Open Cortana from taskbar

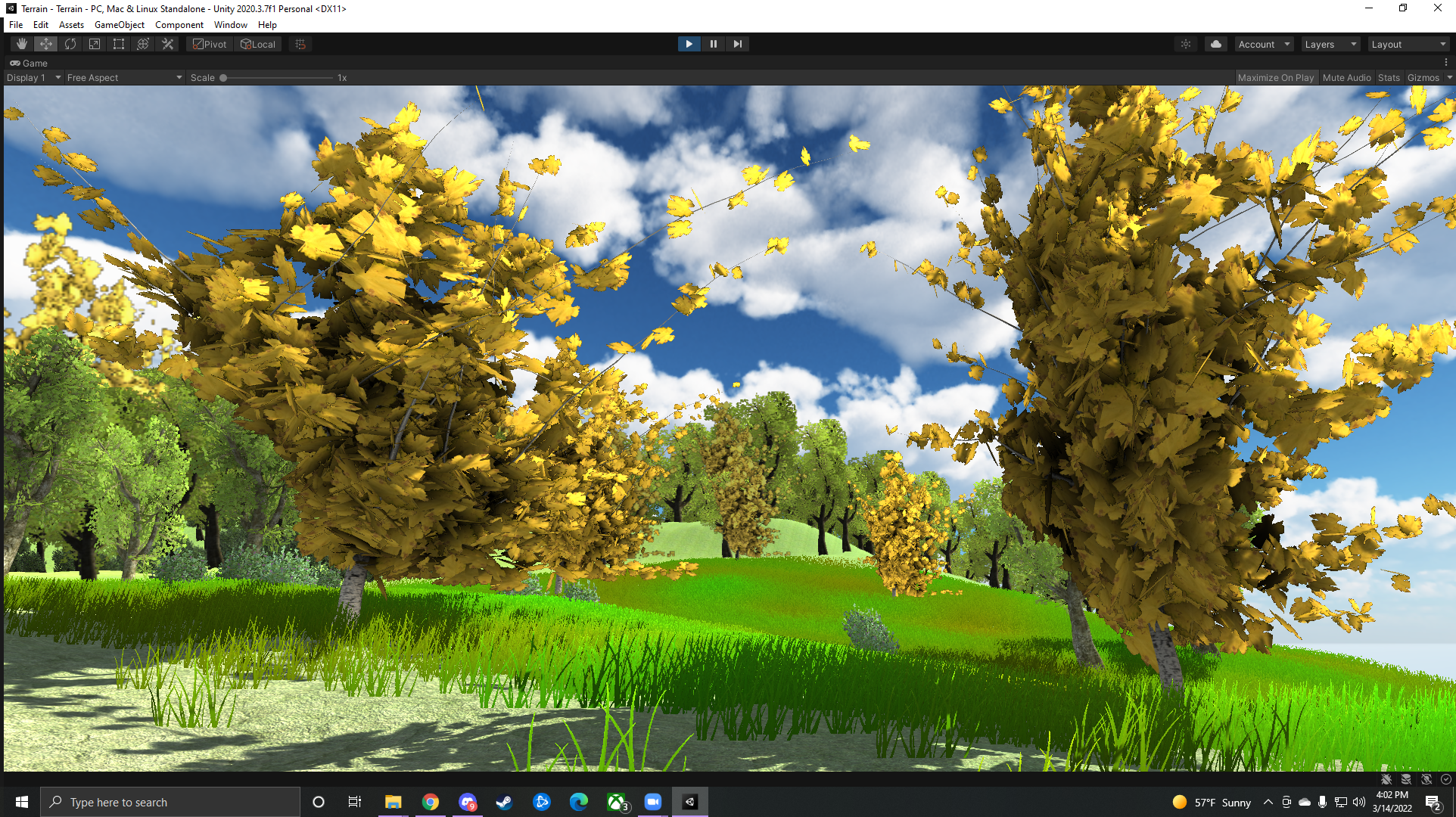pos(319,802)
